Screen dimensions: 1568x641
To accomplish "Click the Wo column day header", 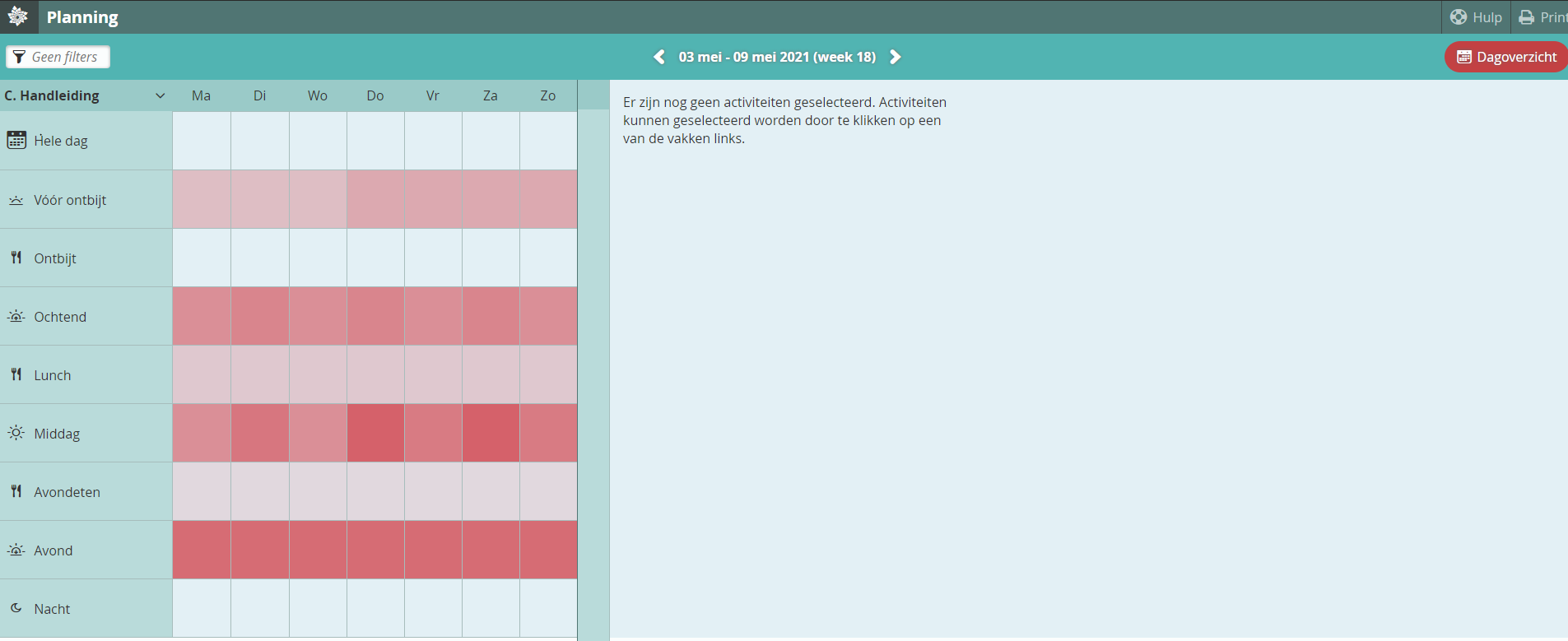I will tap(318, 95).
